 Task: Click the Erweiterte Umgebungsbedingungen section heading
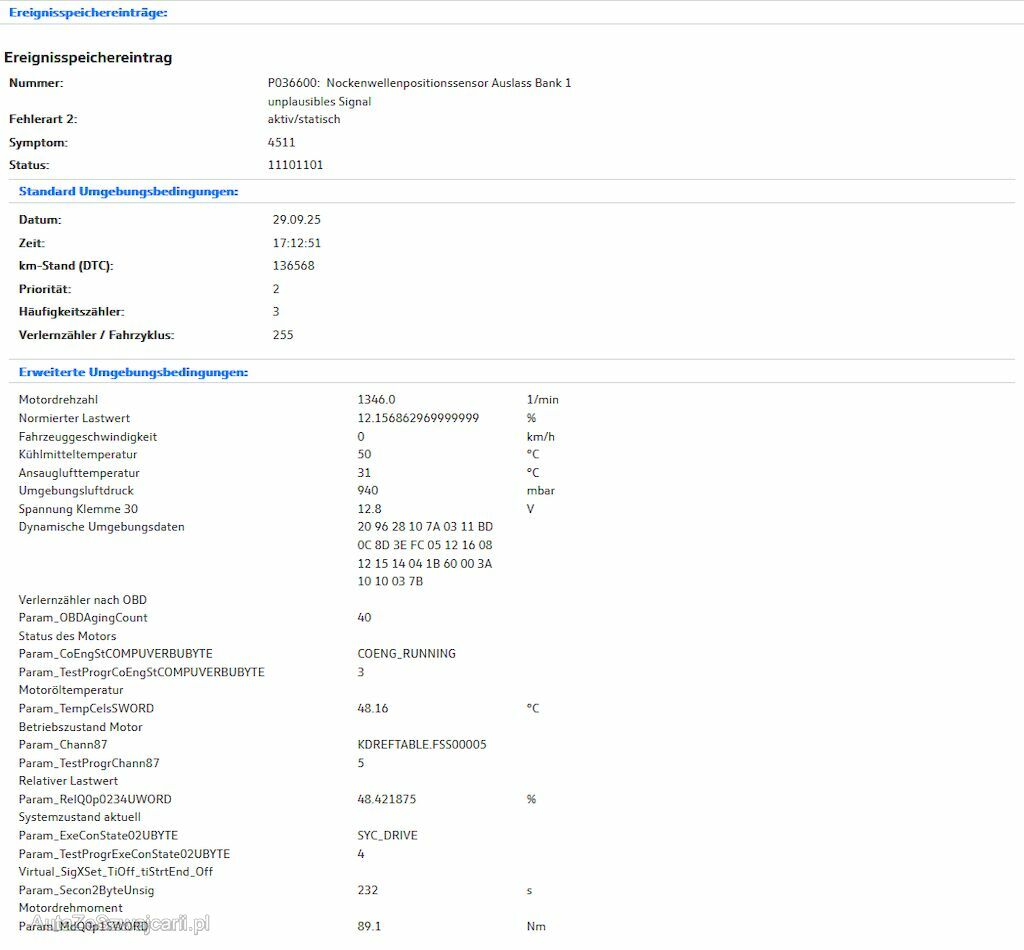pos(133,372)
